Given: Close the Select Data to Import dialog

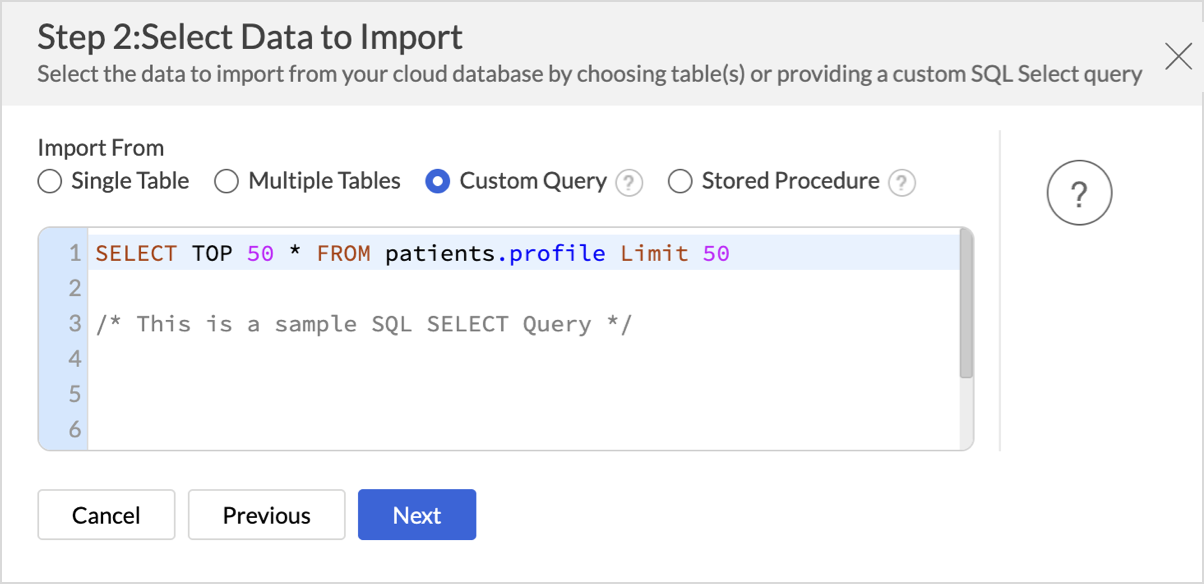Looking at the screenshot, I should 1178,56.
